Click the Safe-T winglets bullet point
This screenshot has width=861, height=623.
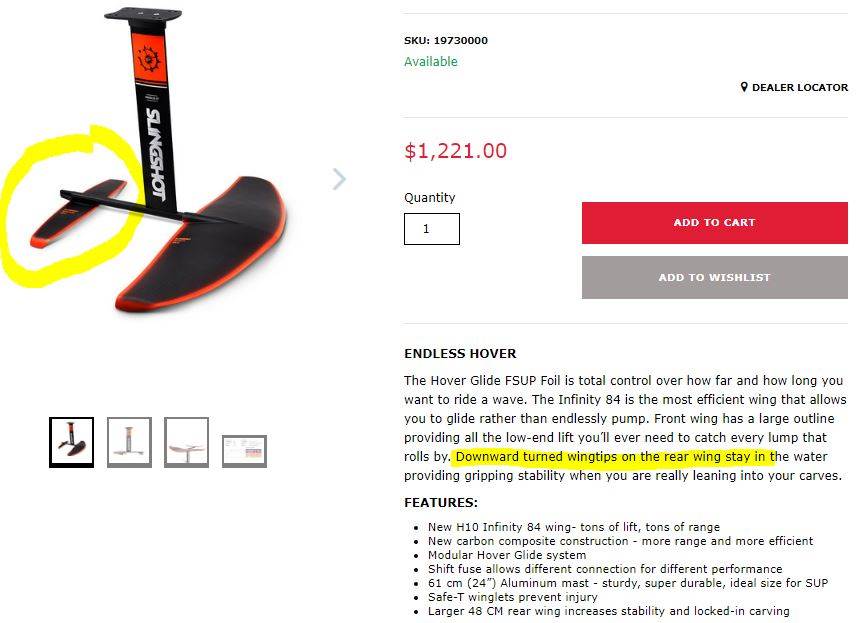(x=512, y=597)
